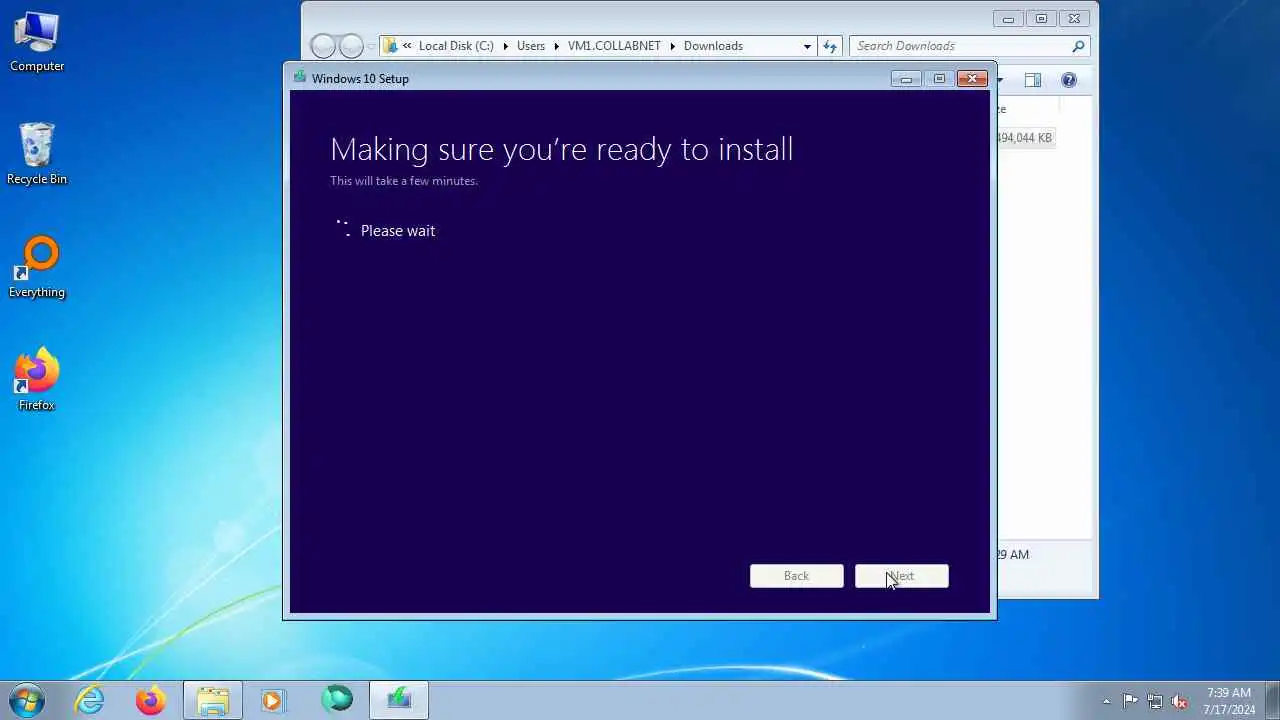Open Explorer help question mark icon
Screen dimensions: 1280x720
click(1069, 80)
